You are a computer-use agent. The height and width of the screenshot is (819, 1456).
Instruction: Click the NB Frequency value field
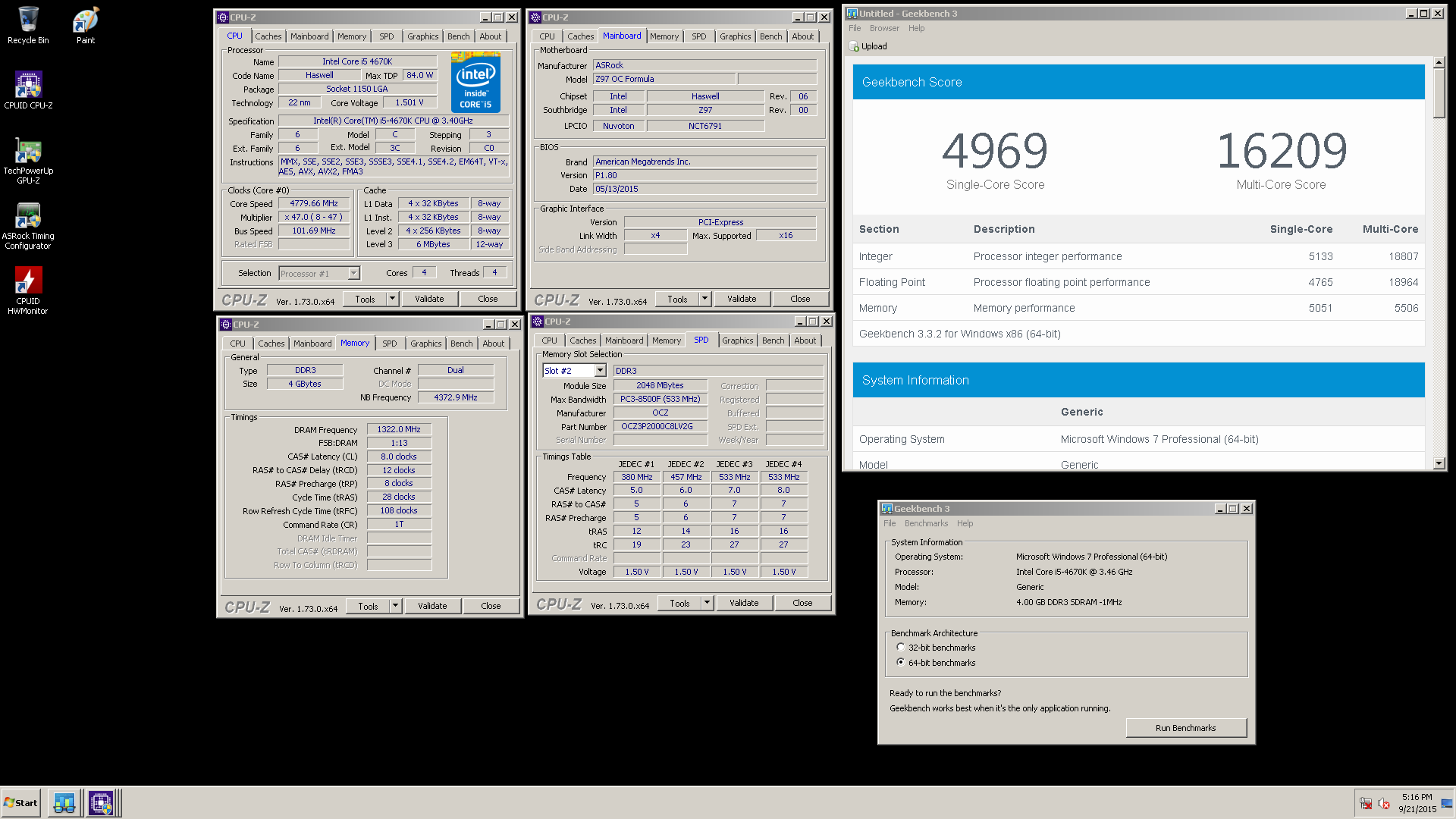pos(455,397)
